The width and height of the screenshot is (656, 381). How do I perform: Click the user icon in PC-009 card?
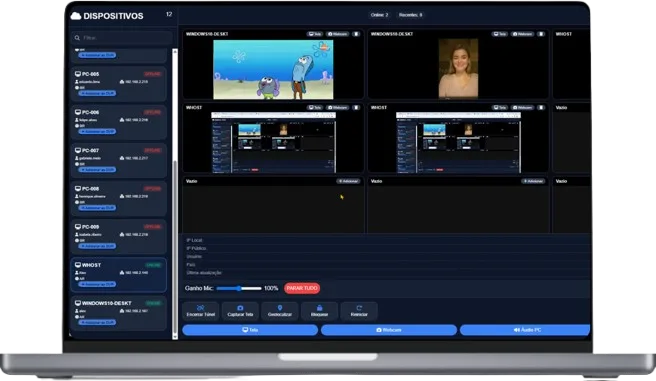[x=77, y=234]
